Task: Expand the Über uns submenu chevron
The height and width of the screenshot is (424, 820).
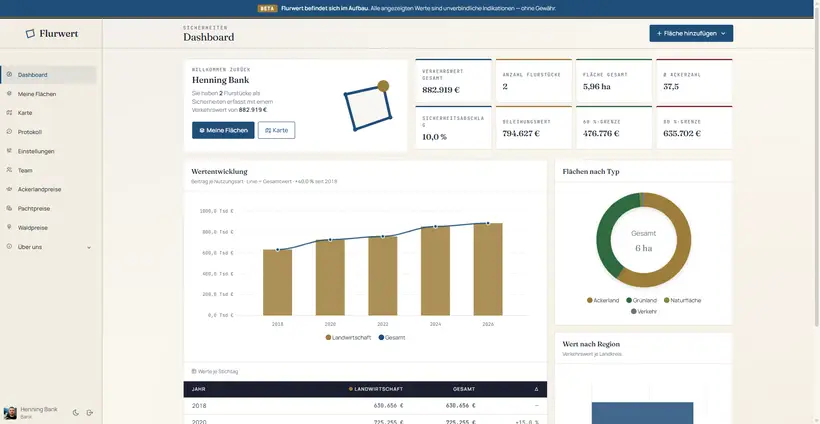Action: [88, 247]
